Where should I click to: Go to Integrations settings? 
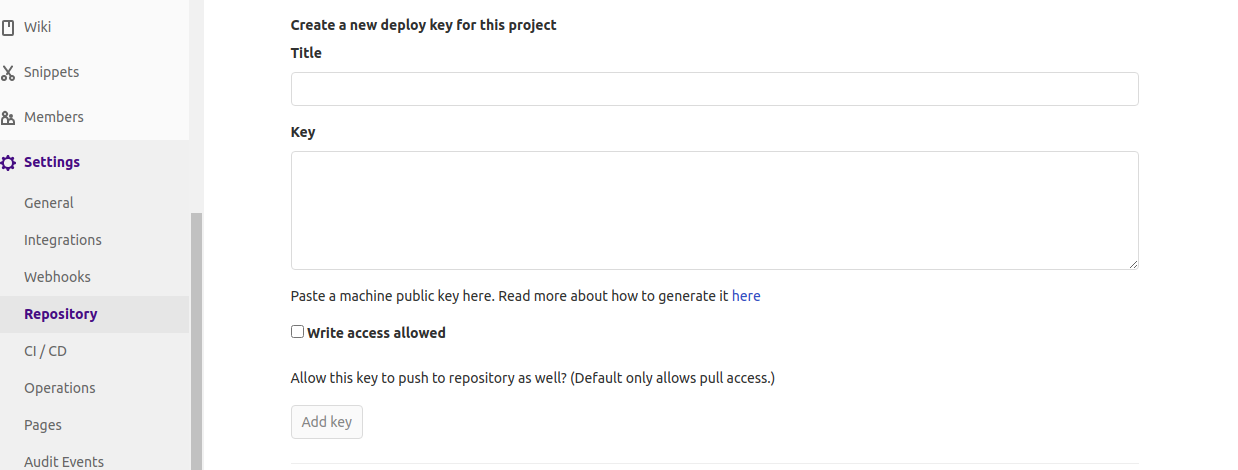click(63, 240)
